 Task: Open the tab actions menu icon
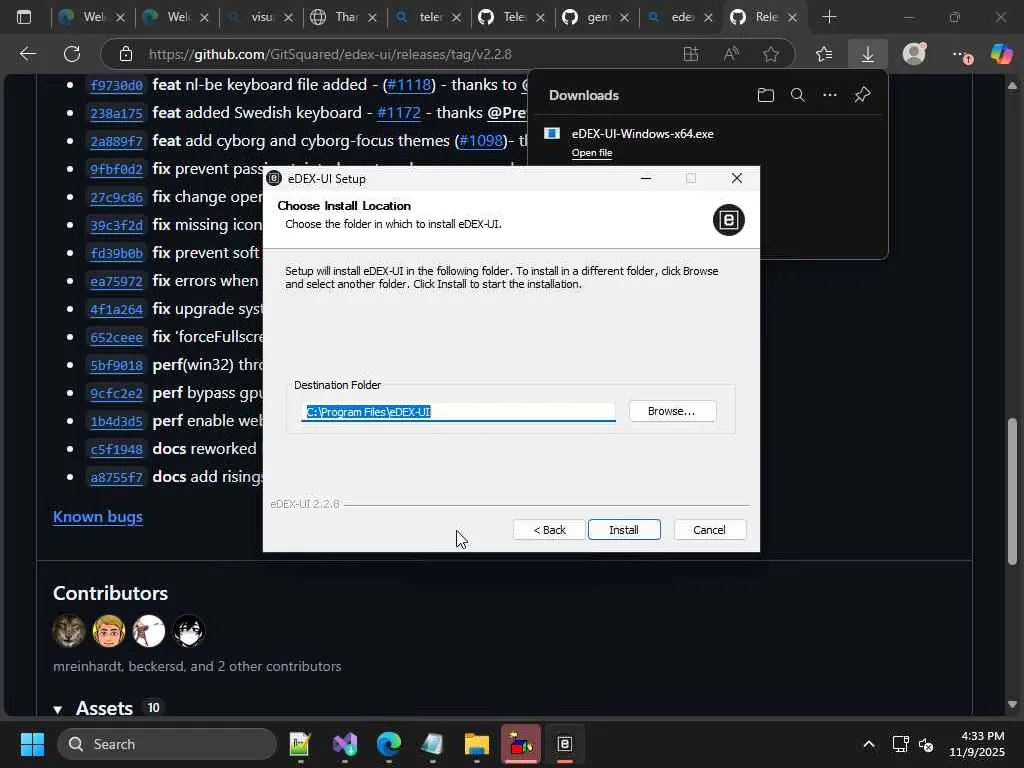pyautogui.click(x=24, y=17)
